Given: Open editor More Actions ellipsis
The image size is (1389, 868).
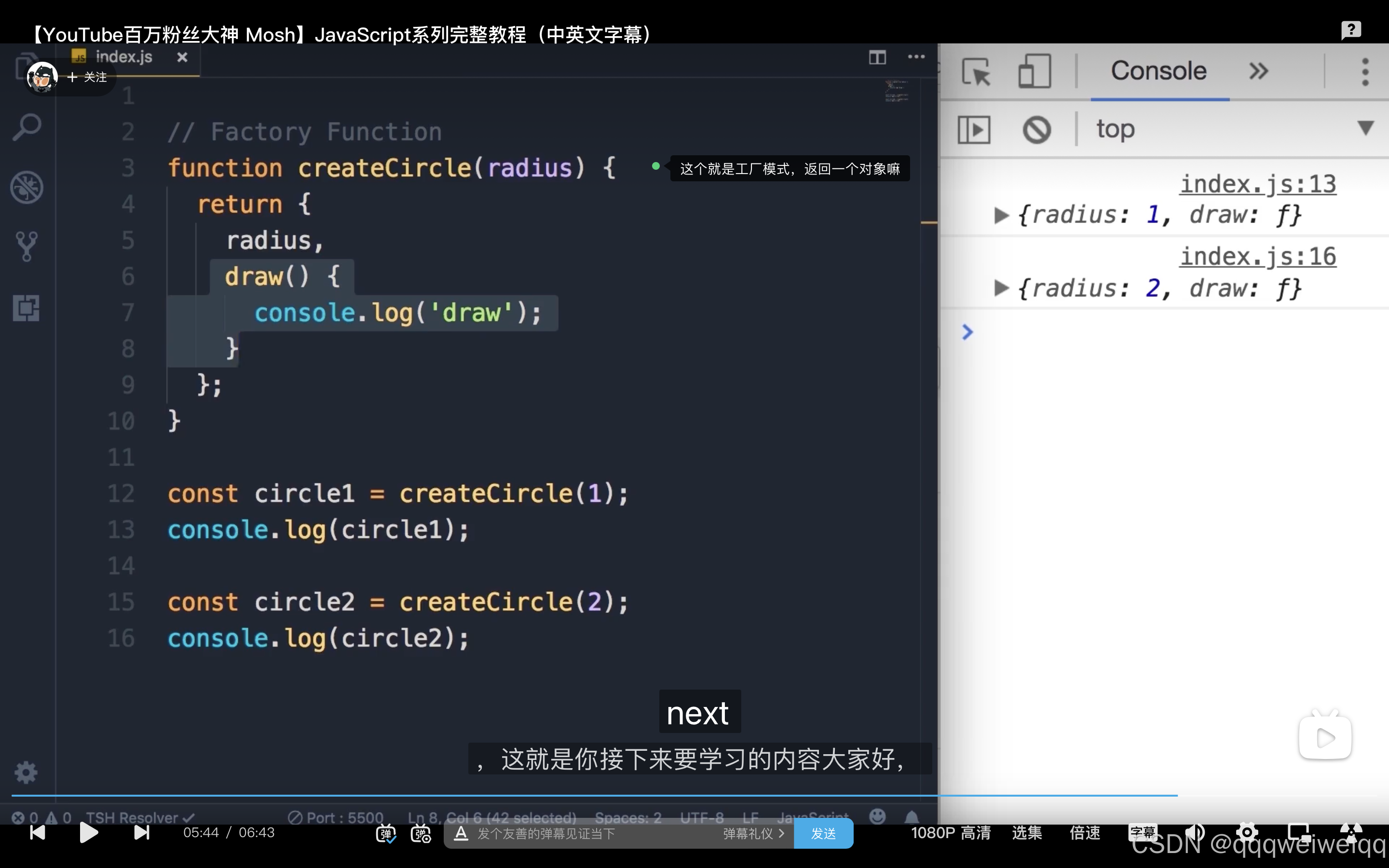Looking at the screenshot, I should [x=916, y=57].
